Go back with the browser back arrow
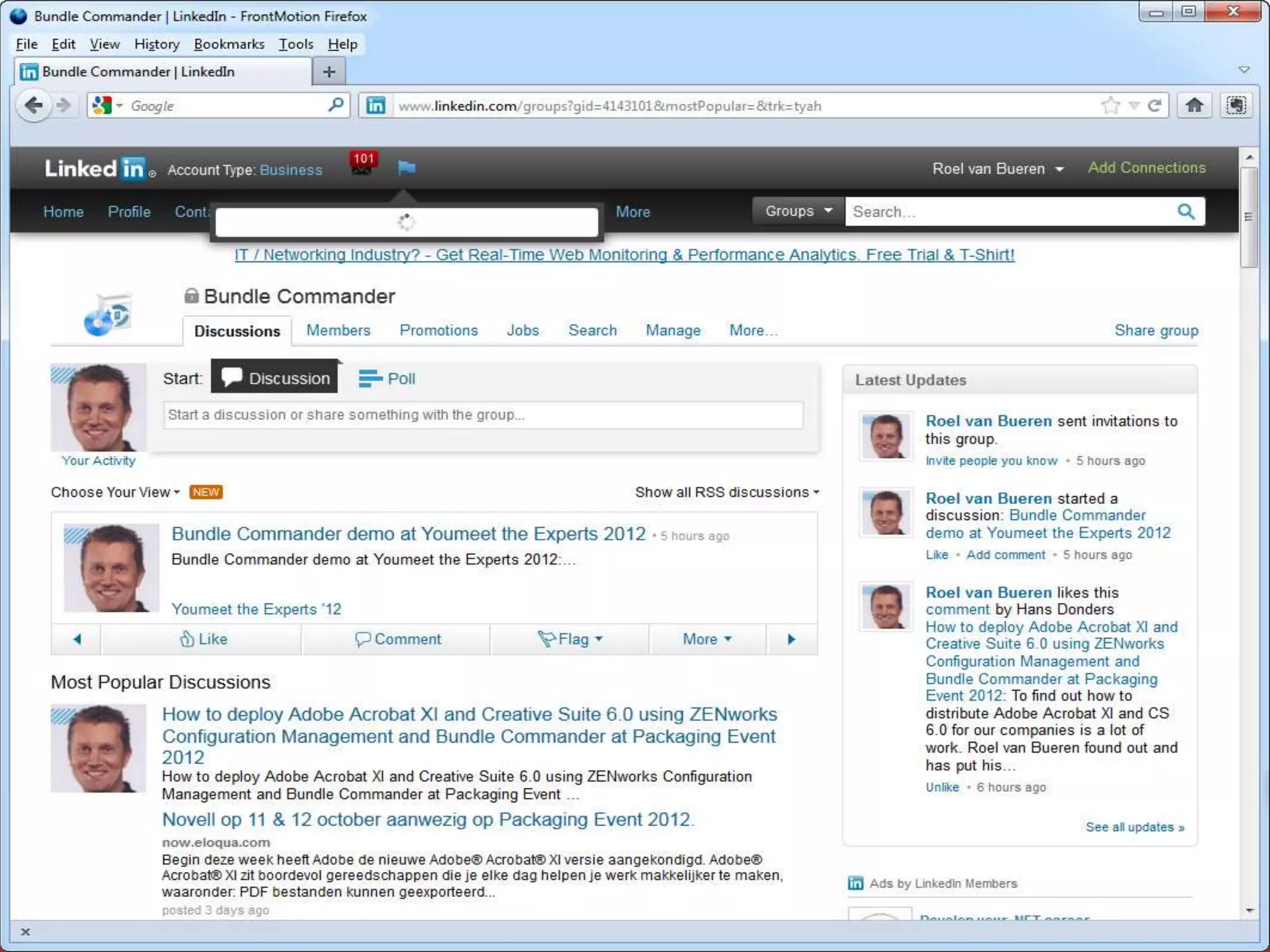1270x952 pixels. (x=33, y=105)
